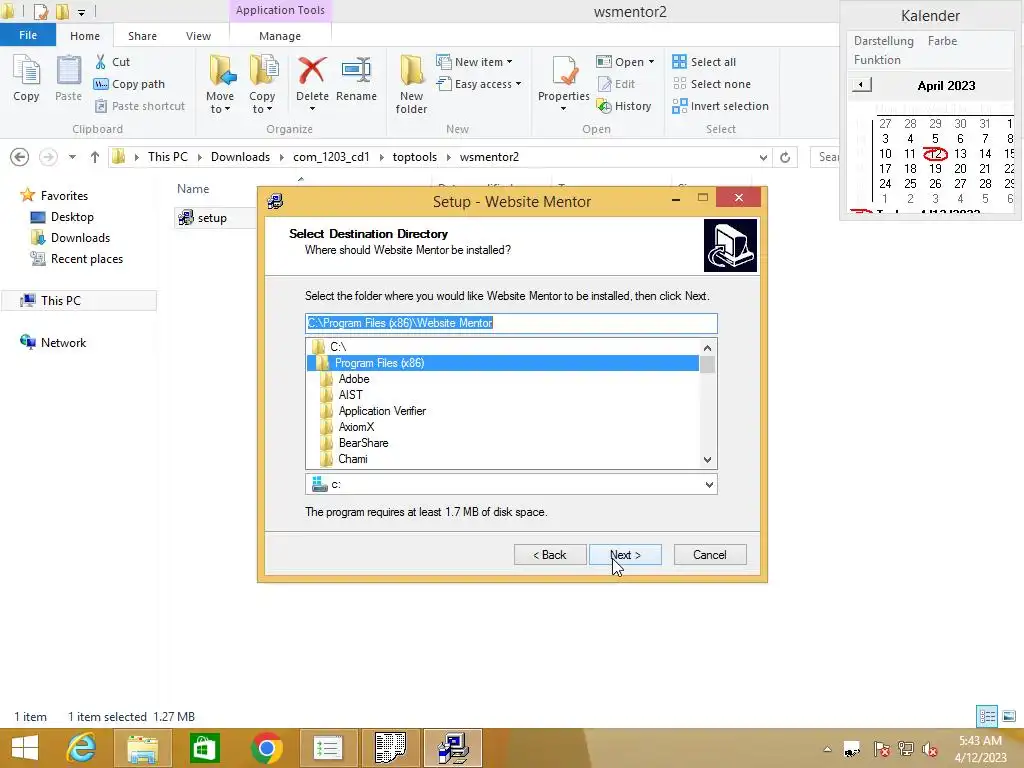
Task: Select the Chami folder in the list
Action: (345, 458)
